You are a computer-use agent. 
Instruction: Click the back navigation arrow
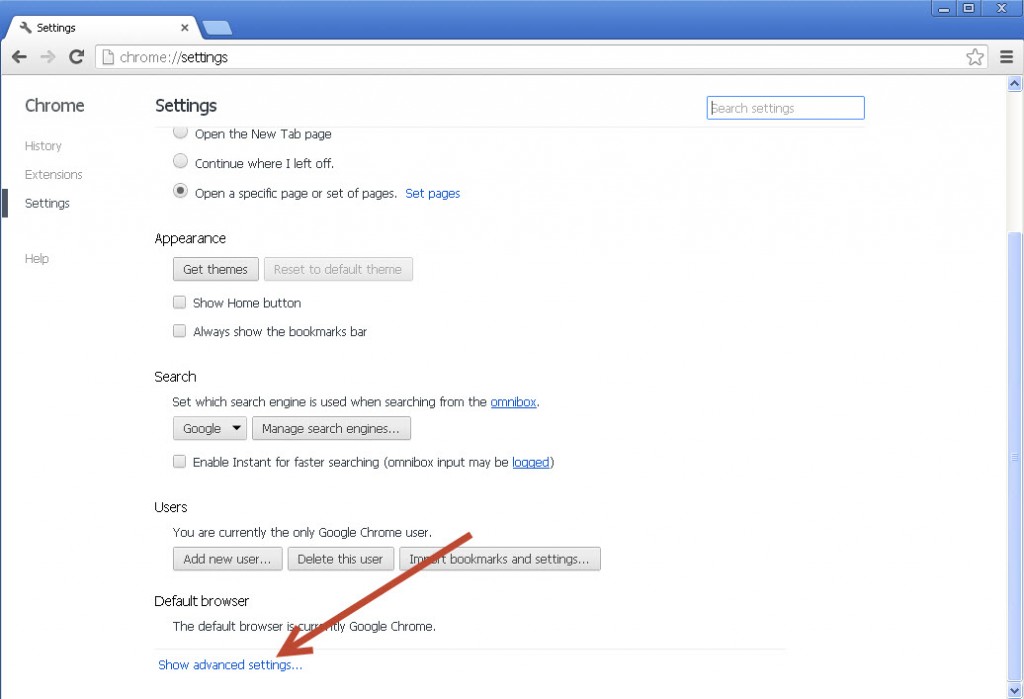point(19,57)
